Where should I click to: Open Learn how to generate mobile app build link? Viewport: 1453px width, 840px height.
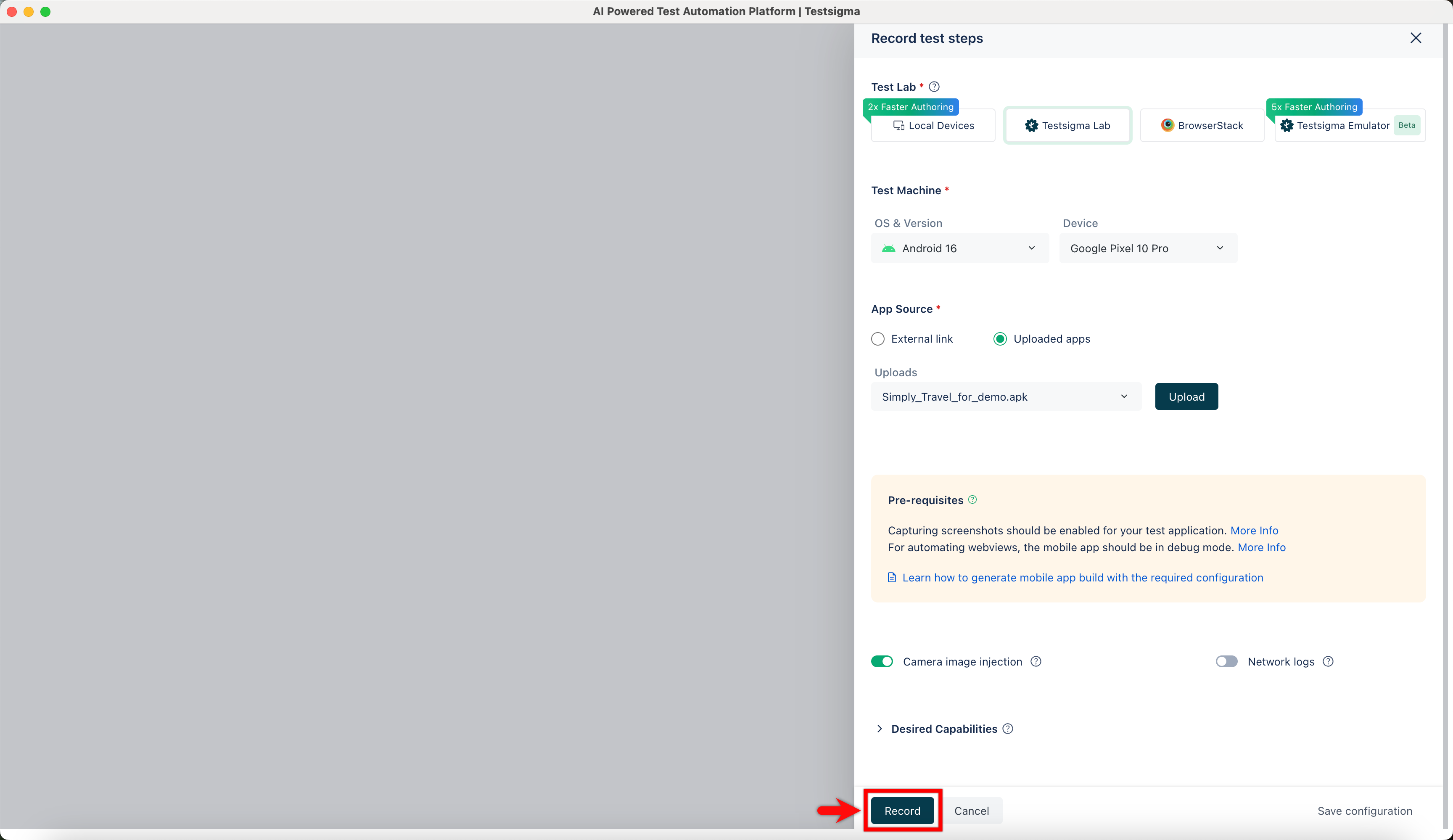point(1082,578)
